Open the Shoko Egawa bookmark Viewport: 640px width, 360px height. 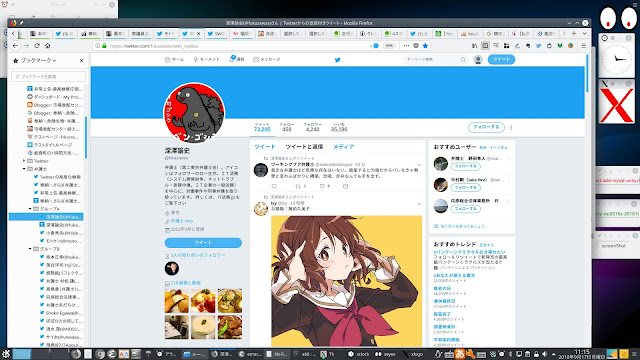click(x=60, y=313)
